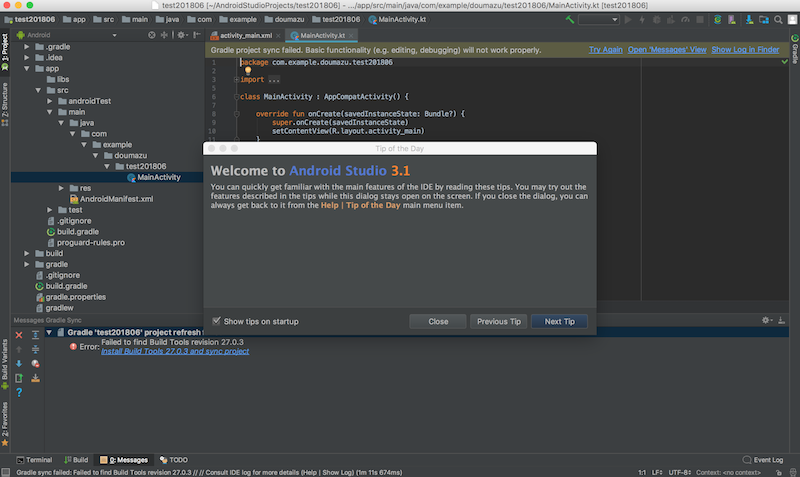Expand the res folder
Image resolution: width=800 pixels, height=477 pixels.
pos(61,188)
